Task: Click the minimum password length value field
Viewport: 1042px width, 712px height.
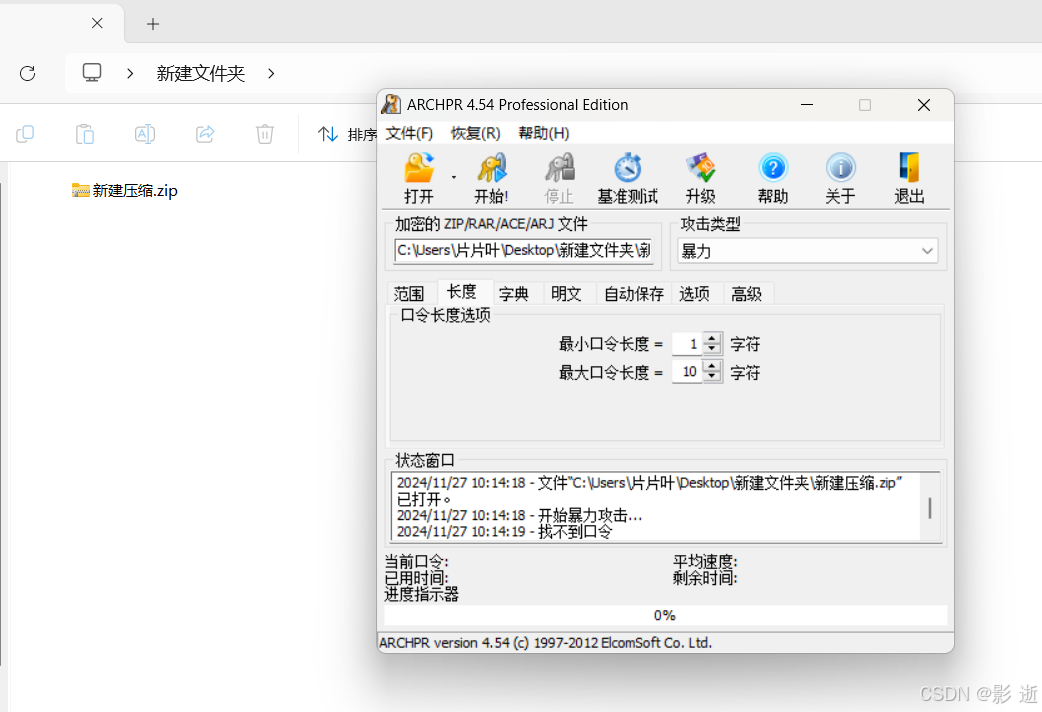Action: 688,344
